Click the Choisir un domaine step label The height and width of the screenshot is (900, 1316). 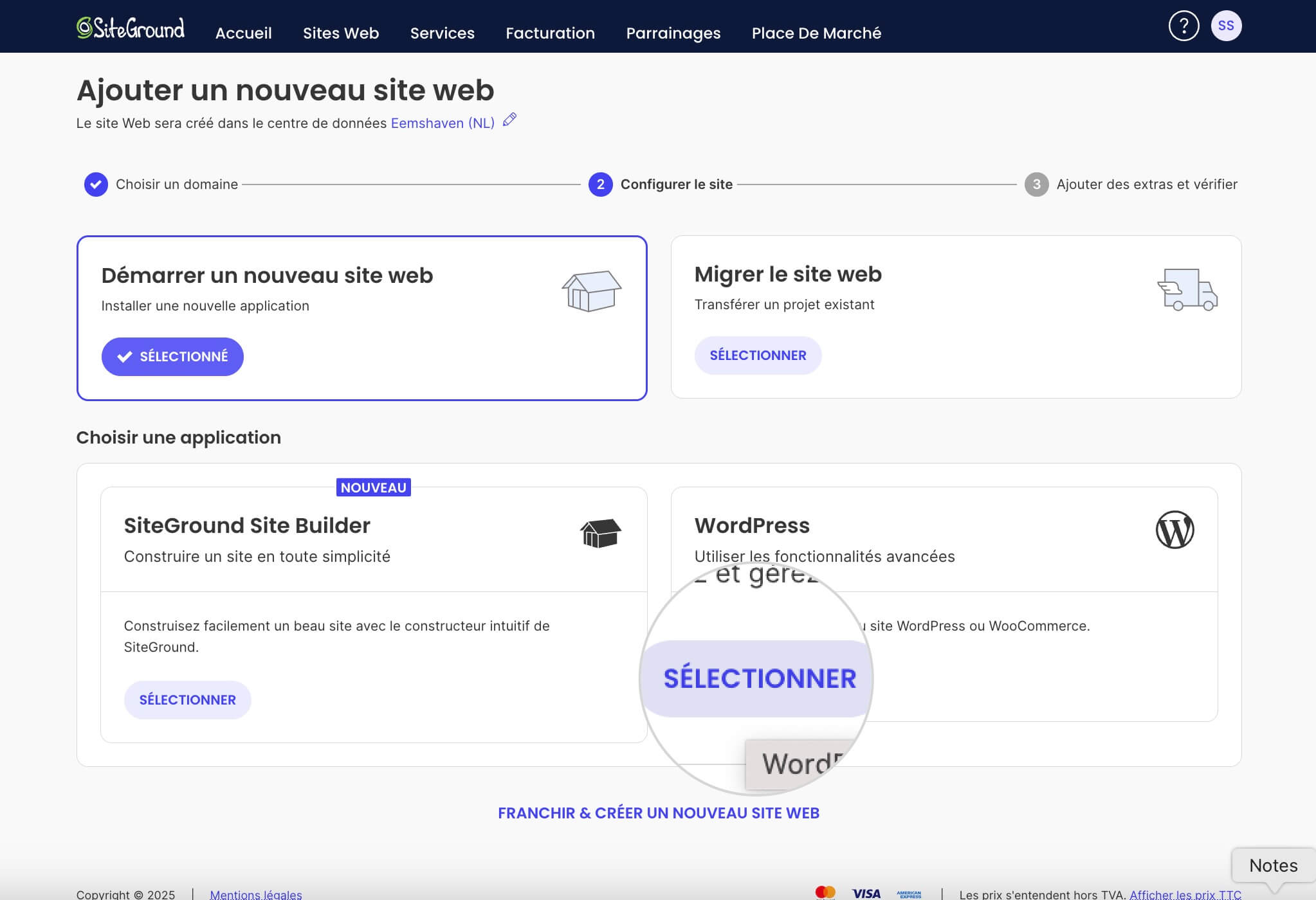[x=177, y=184]
